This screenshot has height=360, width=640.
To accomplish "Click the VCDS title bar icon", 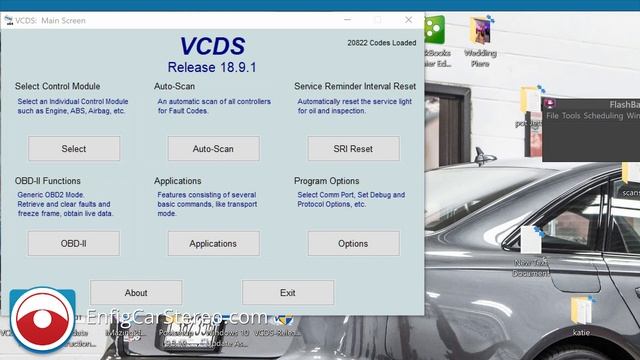I will pos(8,20).
